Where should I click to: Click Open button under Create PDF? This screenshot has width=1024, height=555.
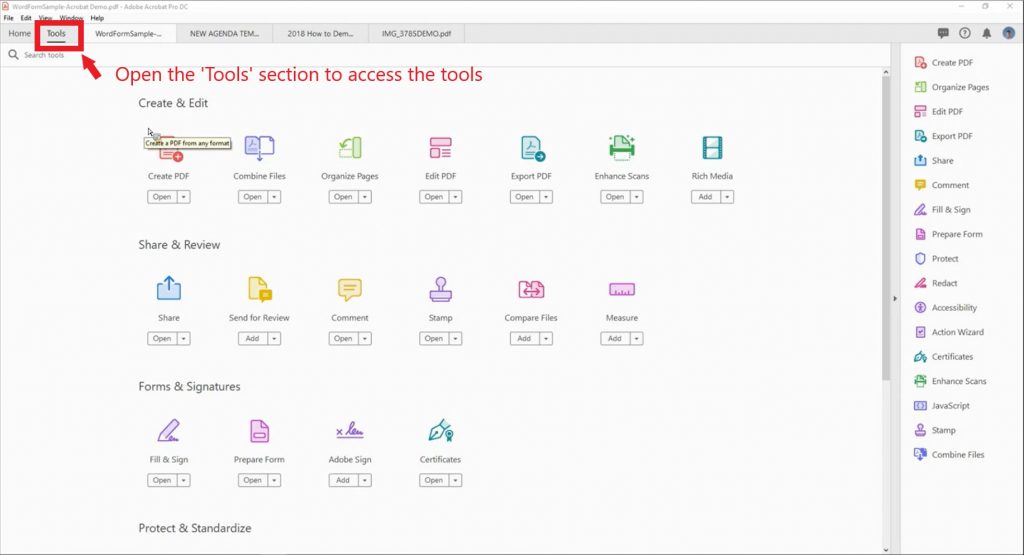click(x=162, y=197)
